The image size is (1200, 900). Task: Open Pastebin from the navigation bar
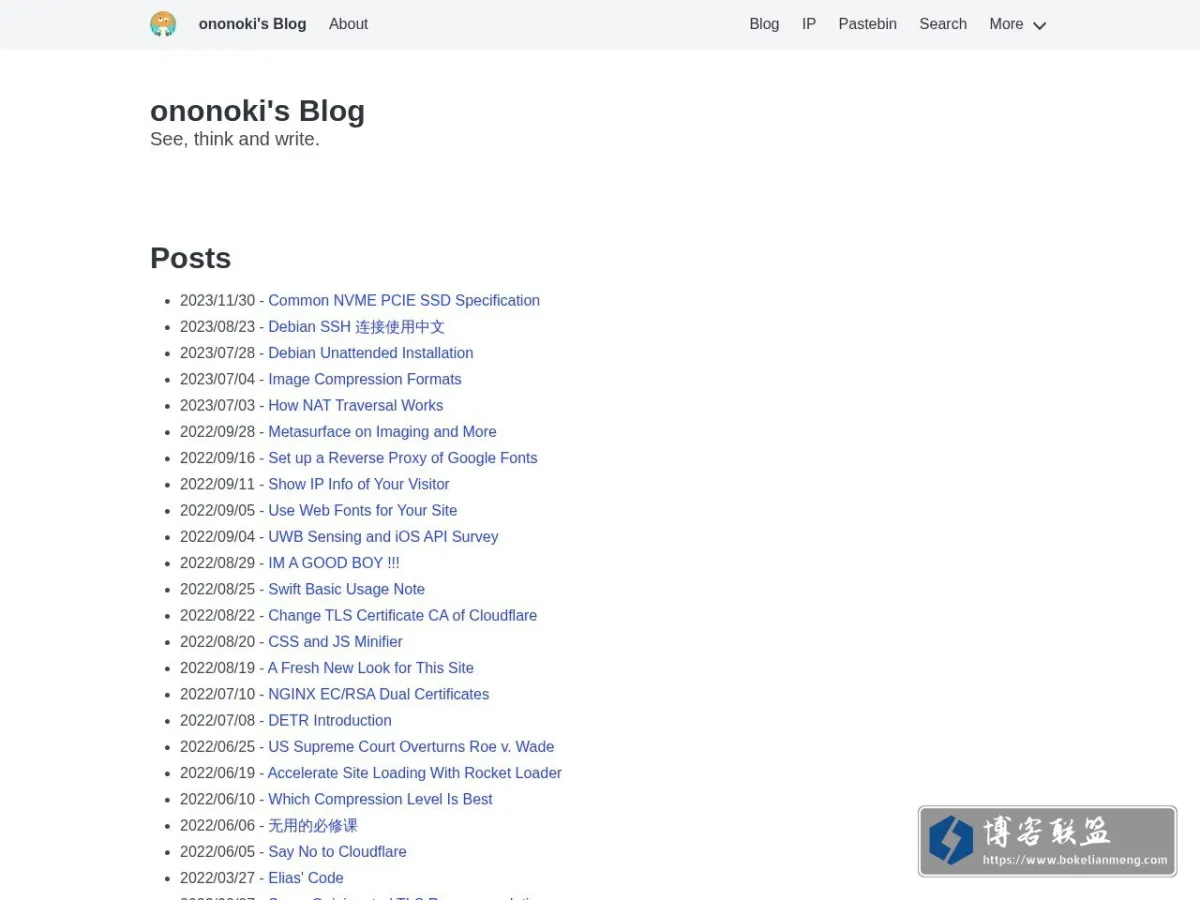[x=867, y=24]
